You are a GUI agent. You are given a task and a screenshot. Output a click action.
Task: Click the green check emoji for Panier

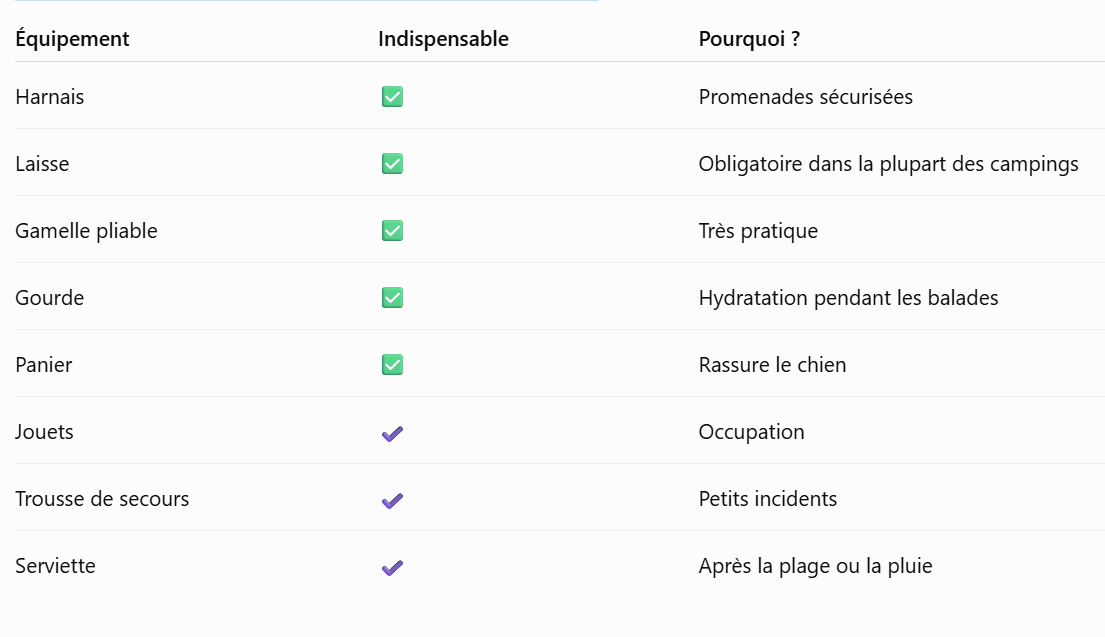click(x=393, y=364)
